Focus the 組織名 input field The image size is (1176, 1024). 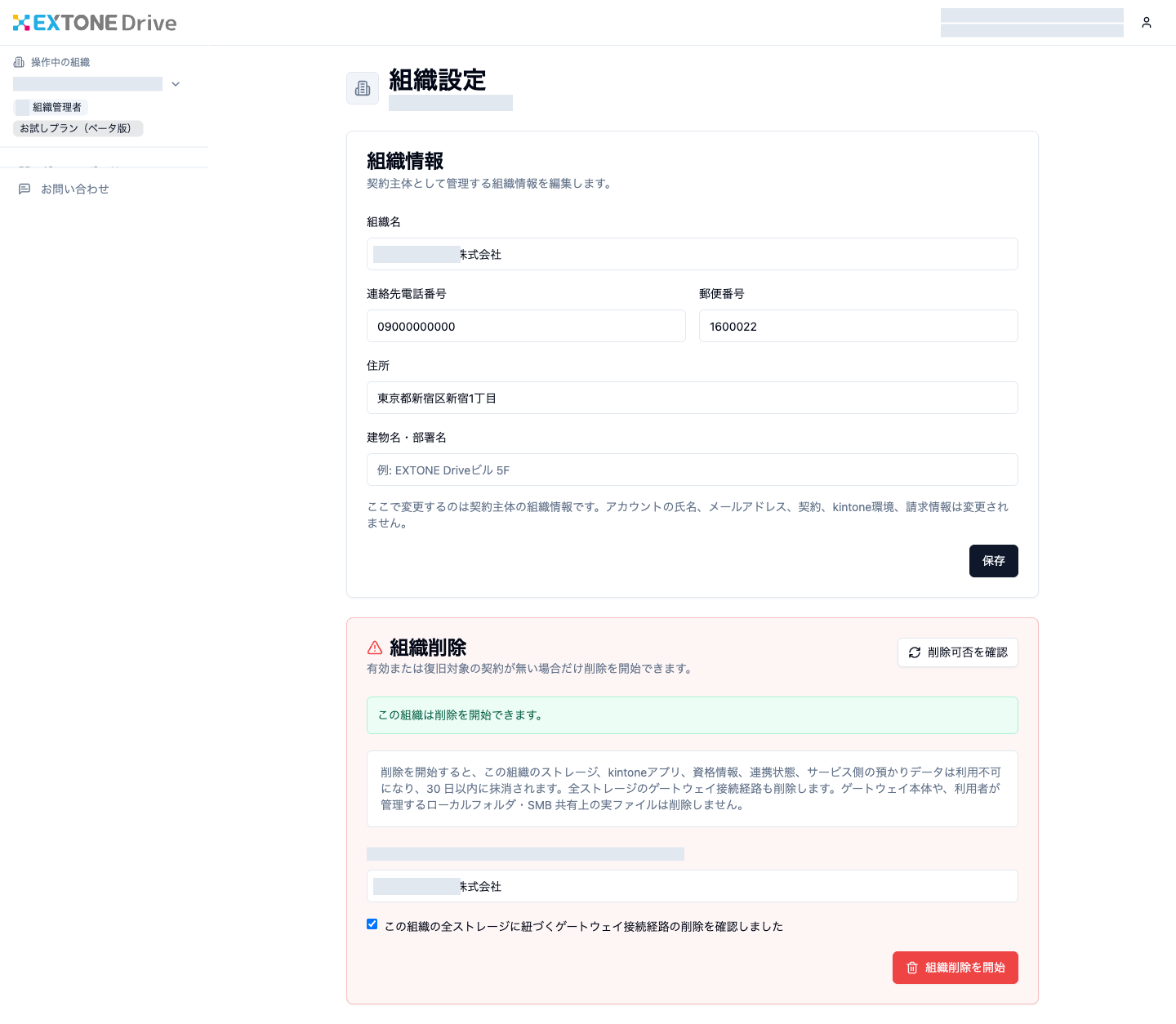point(693,254)
